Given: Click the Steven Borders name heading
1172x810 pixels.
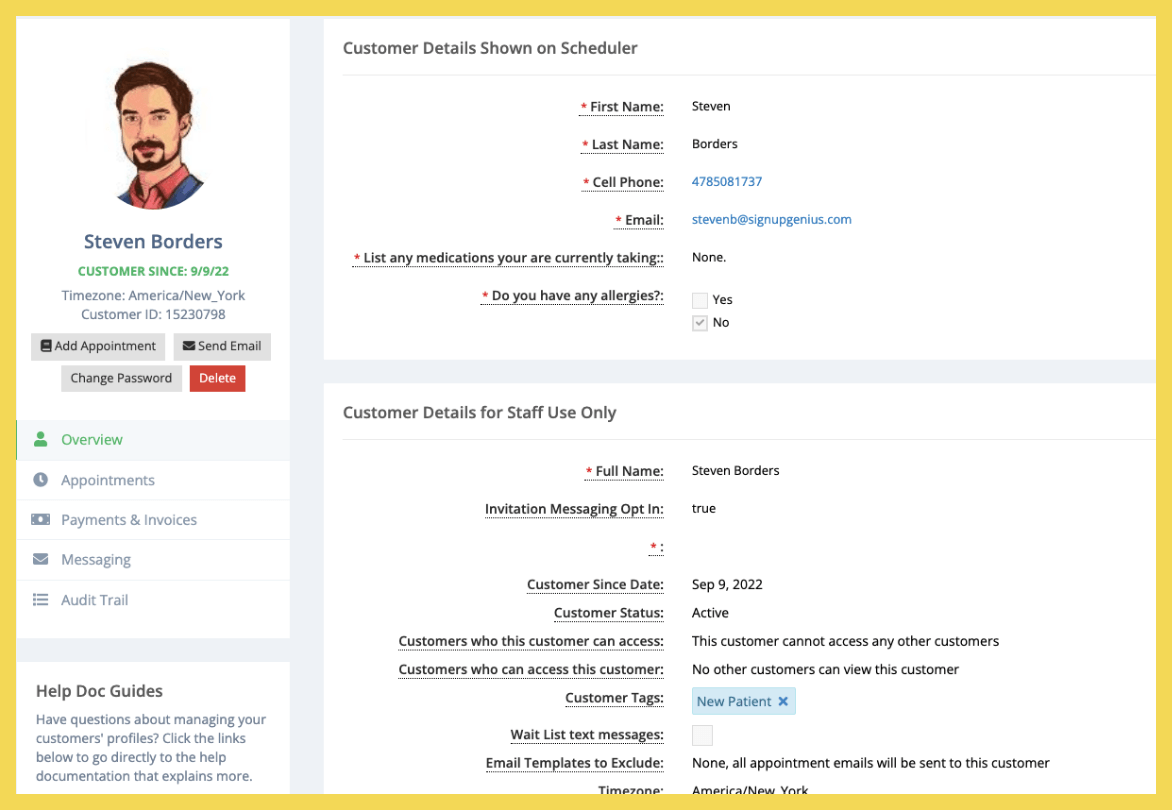Looking at the screenshot, I should (x=153, y=241).
